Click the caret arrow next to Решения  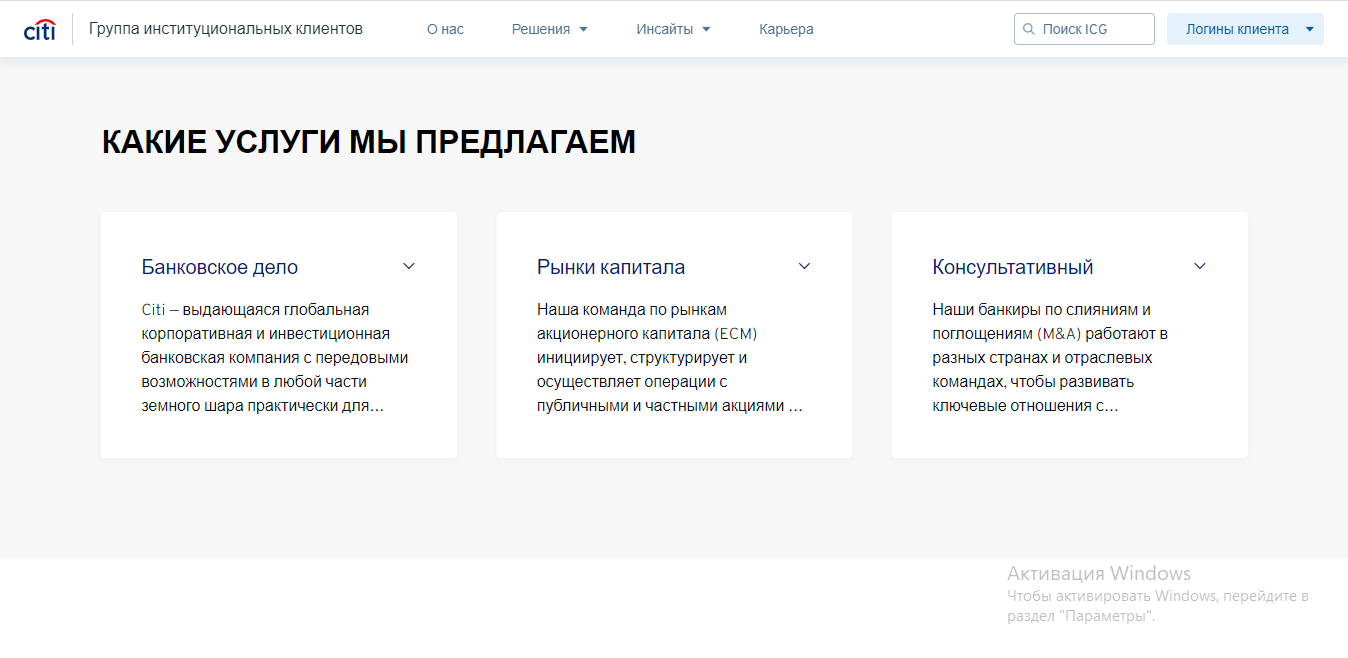(584, 30)
